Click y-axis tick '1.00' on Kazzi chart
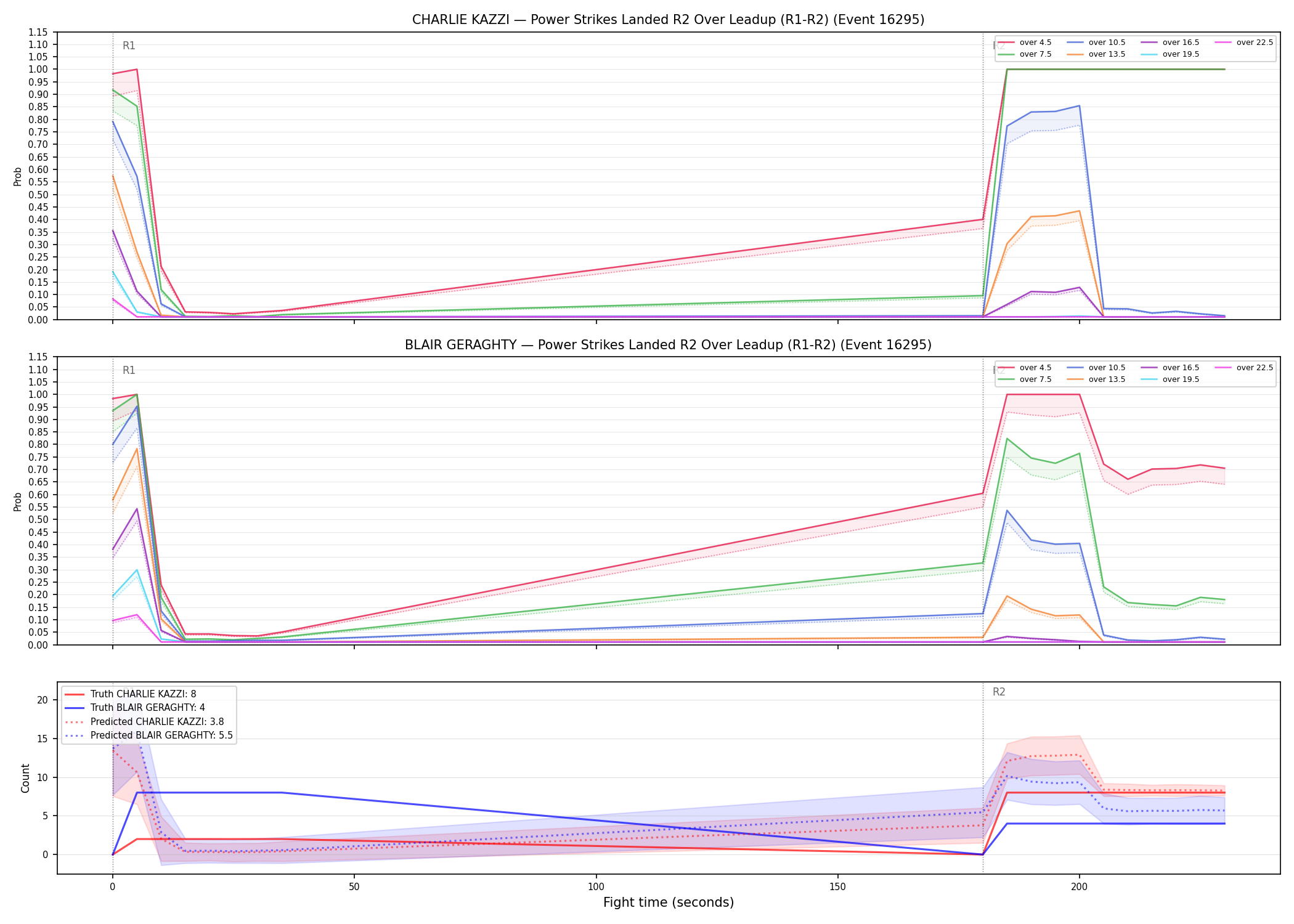Screen dimensions: 1294x924 [38, 70]
